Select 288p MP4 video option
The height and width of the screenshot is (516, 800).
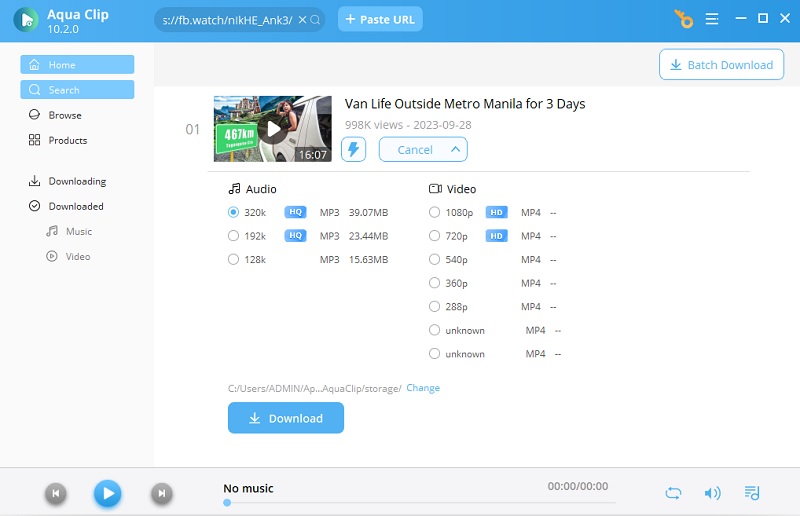(434, 306)
